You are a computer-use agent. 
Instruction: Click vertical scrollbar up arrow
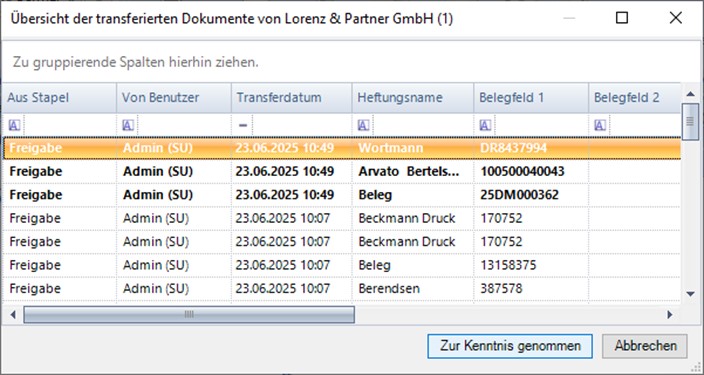point(691,94)
